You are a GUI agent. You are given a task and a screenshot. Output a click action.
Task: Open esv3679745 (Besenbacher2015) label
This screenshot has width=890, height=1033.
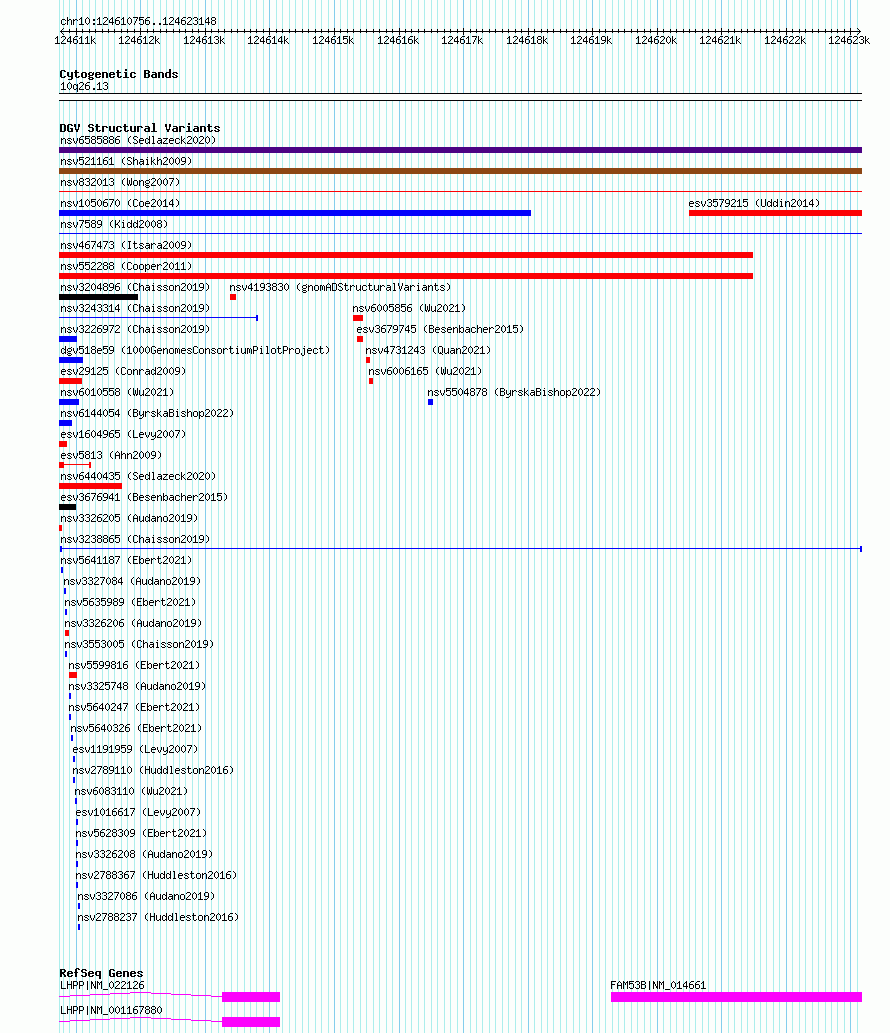tap(440, 330)
